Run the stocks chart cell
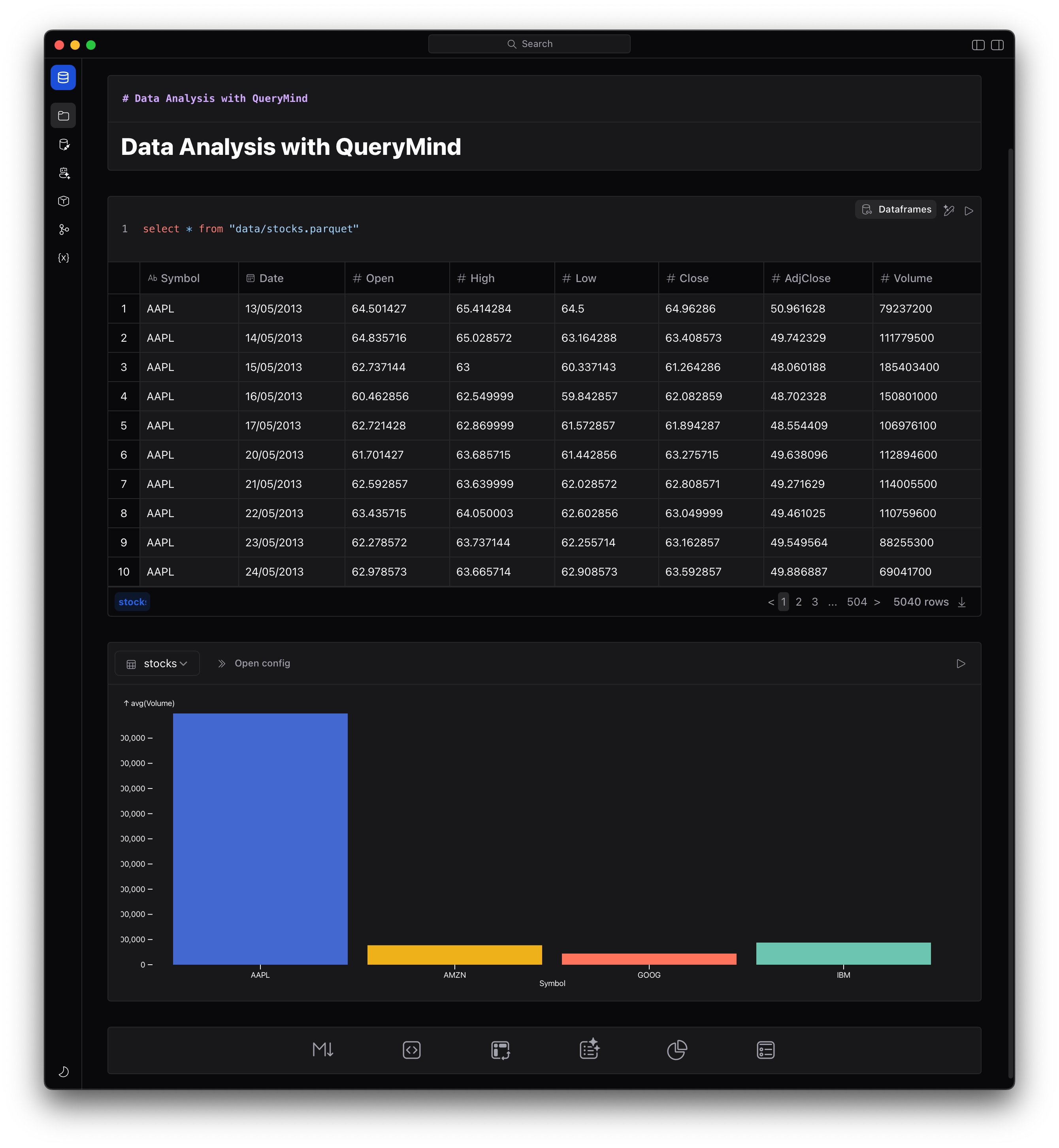The height and width of the screenshot is (1148, 1059). [x=961, y=663]
